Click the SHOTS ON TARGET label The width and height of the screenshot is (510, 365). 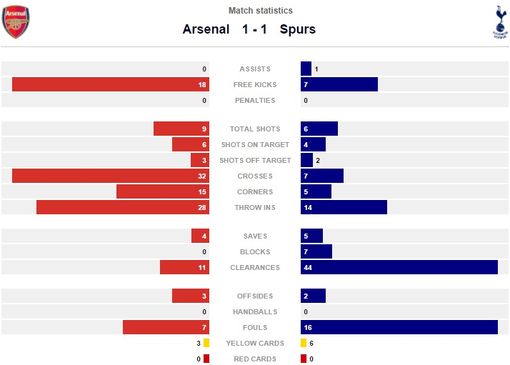click(x=255, y=145)
